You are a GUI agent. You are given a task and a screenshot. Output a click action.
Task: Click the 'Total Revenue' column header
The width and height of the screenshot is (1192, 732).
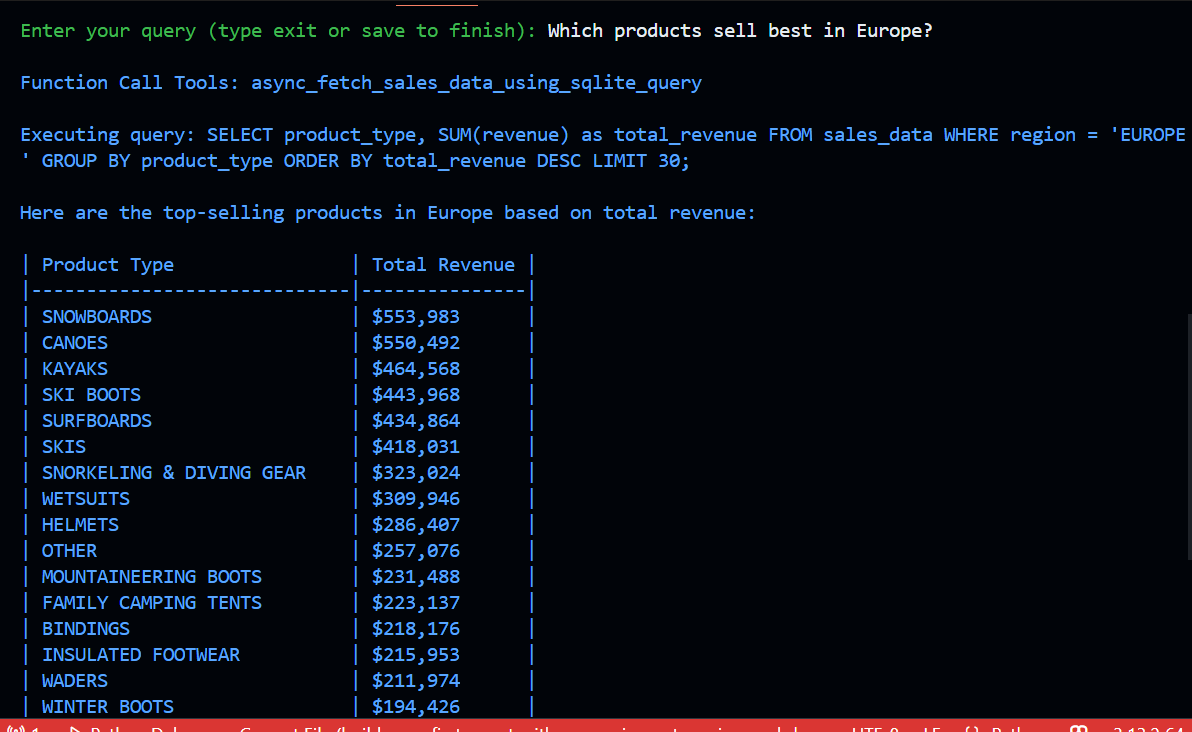click(x=443, y=265)
